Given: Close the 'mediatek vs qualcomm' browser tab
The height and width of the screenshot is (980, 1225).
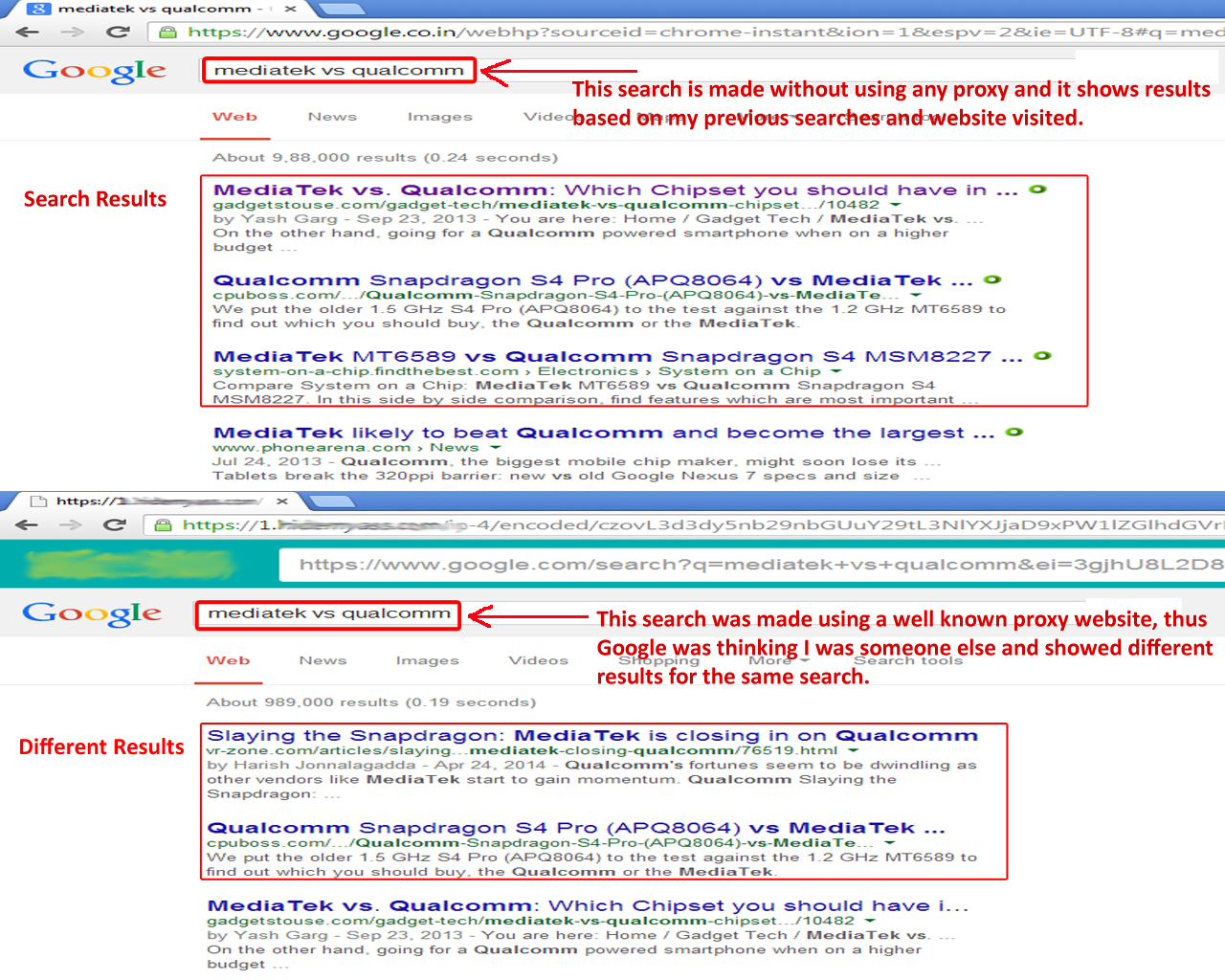Looking at the screenshot, I should [290, 9].
